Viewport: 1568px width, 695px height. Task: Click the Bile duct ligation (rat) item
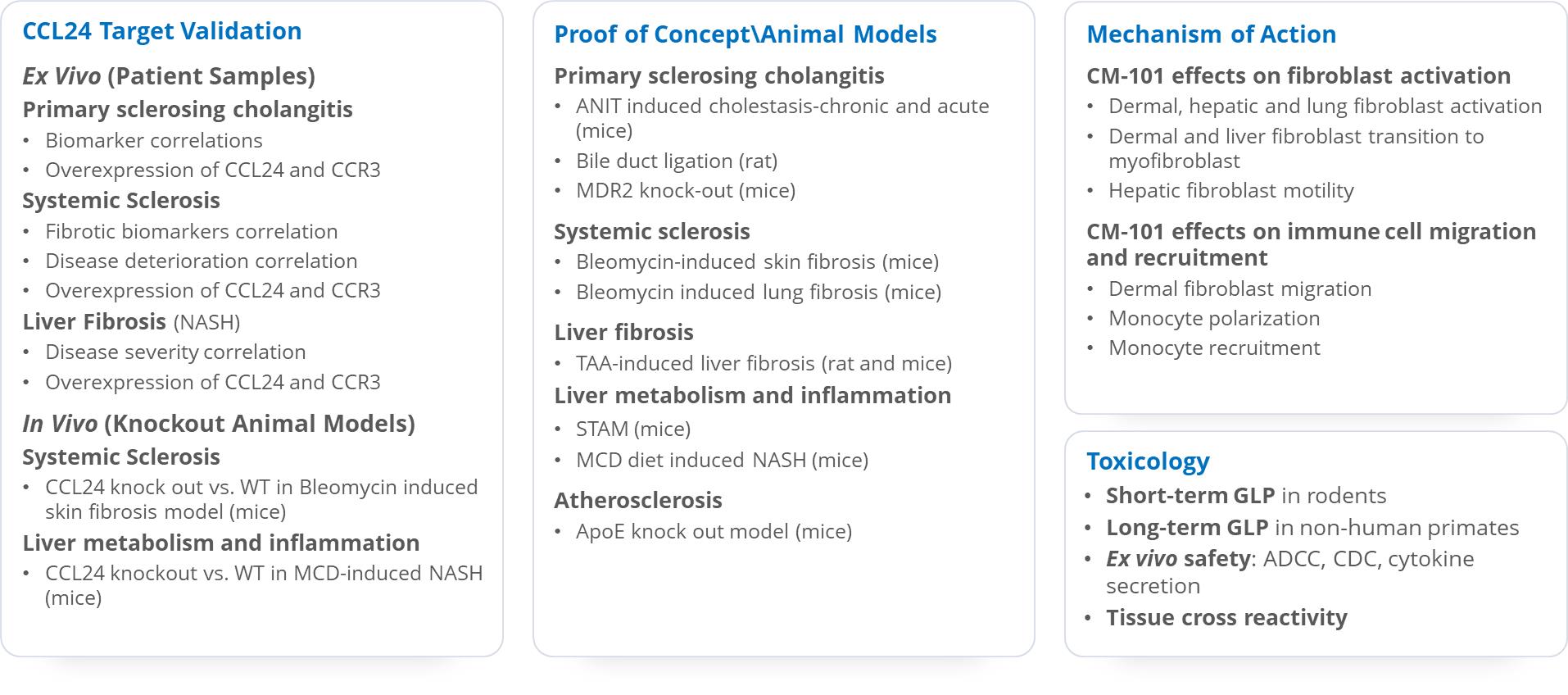point(677,161)
